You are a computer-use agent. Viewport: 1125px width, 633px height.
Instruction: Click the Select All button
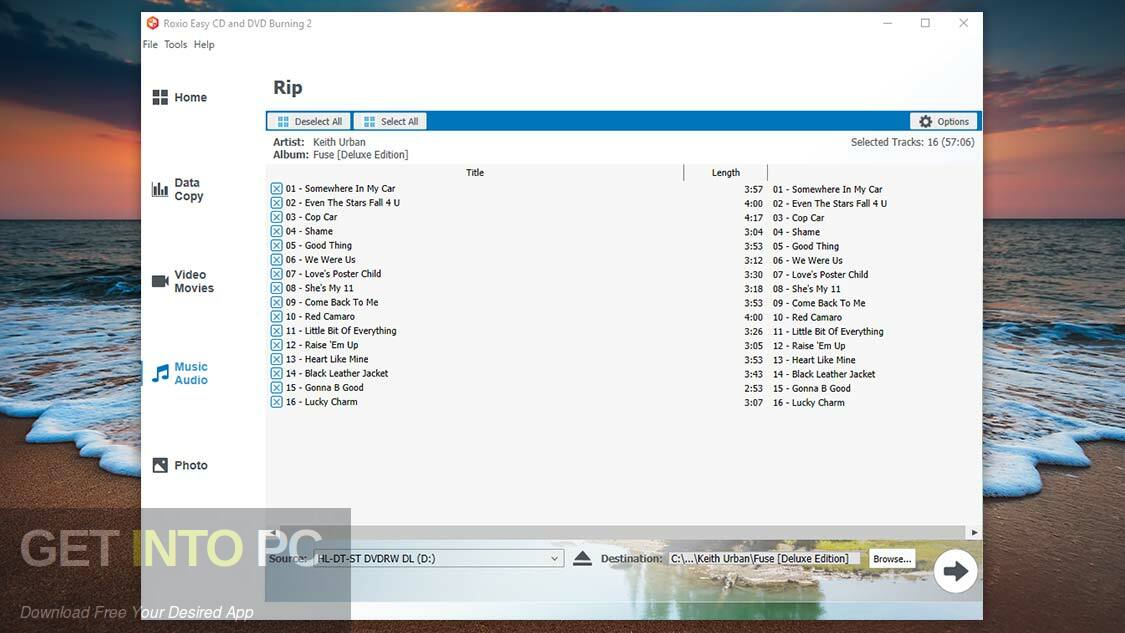pyautogui.click(x=390, y=121)
